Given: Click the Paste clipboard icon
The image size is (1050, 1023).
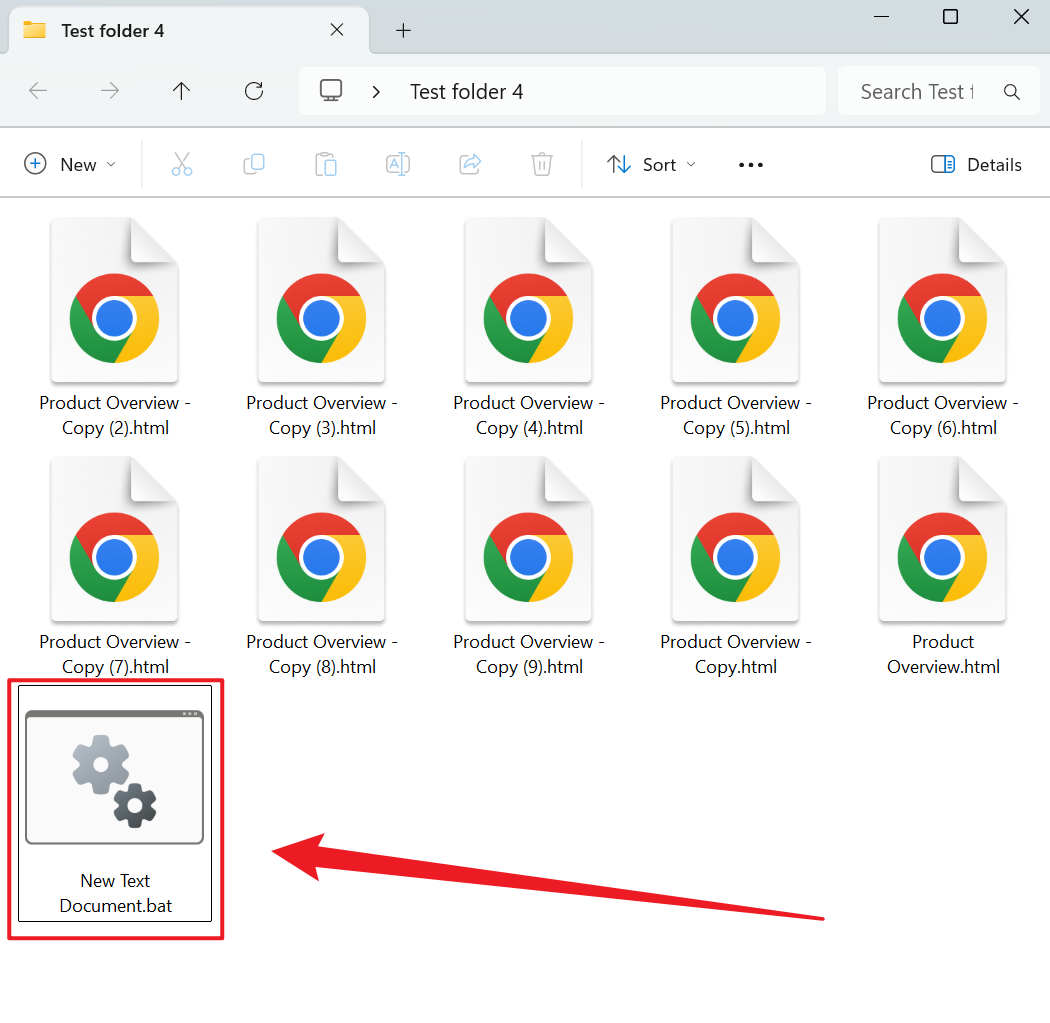Looking at the screenshot, I should [x=326, y=164].
